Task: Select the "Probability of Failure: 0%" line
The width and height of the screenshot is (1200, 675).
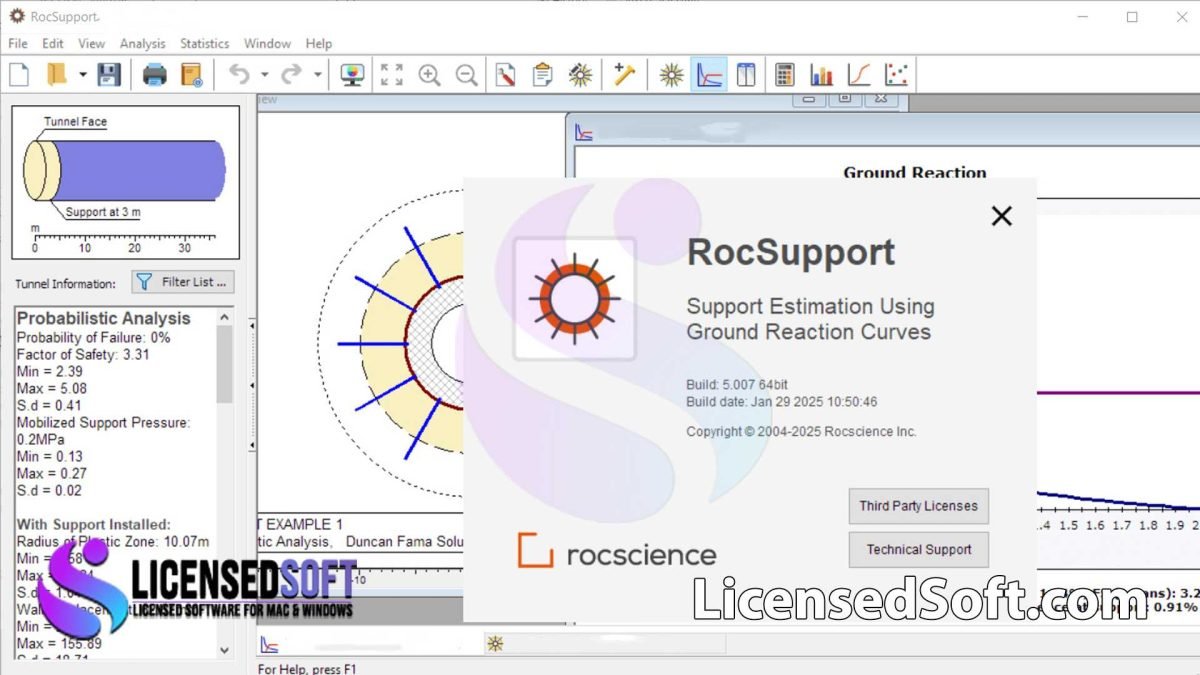Action: 94,337
